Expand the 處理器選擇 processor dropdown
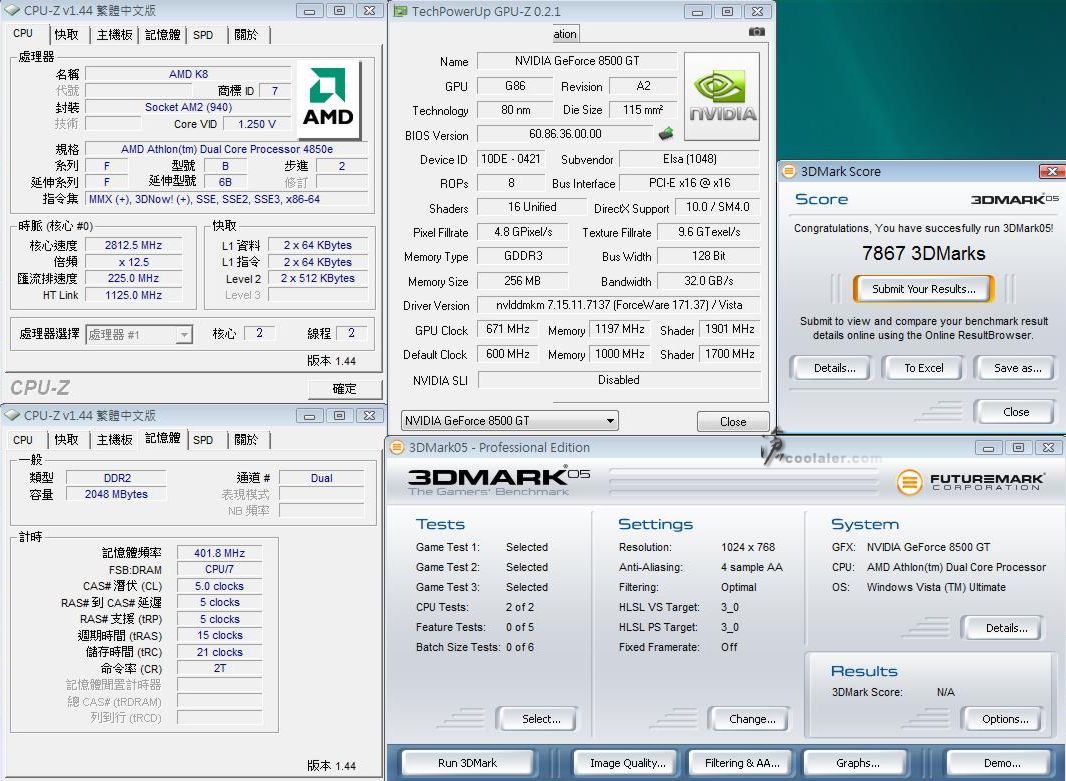Screen dimensions: 1066x781 click(x=139, y=334)
